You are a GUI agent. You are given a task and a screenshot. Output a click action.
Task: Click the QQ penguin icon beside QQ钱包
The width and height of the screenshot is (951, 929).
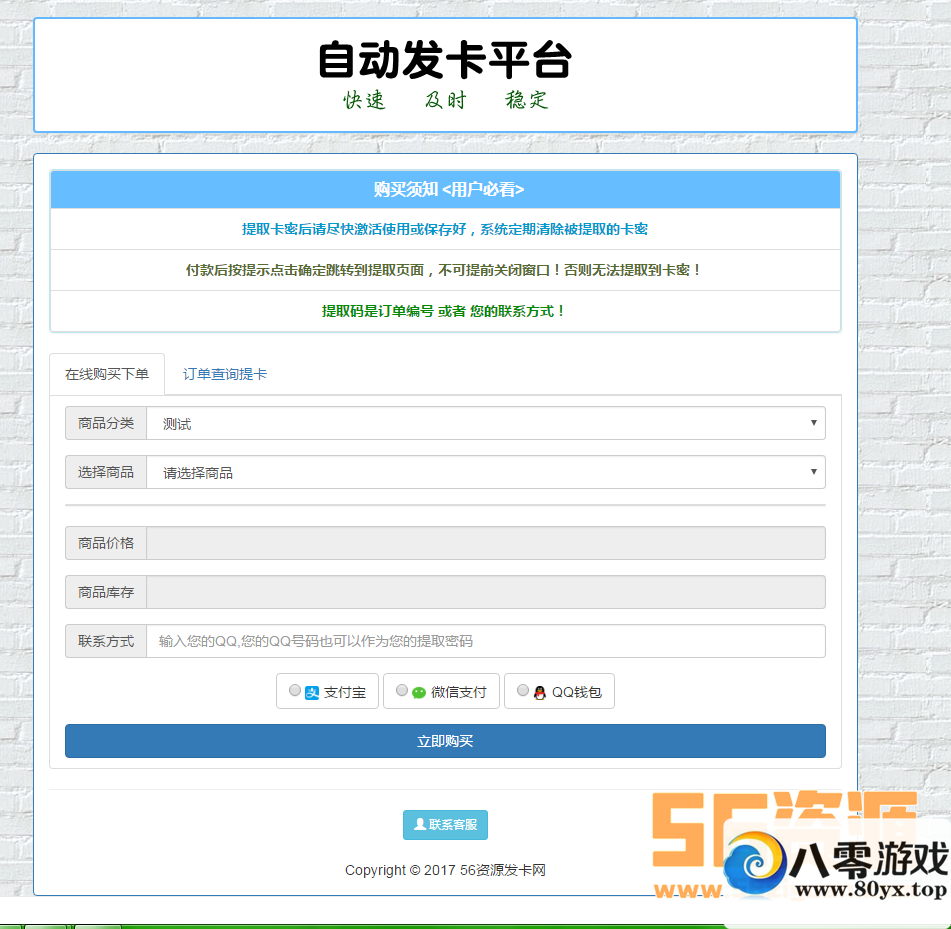point(538,690)
